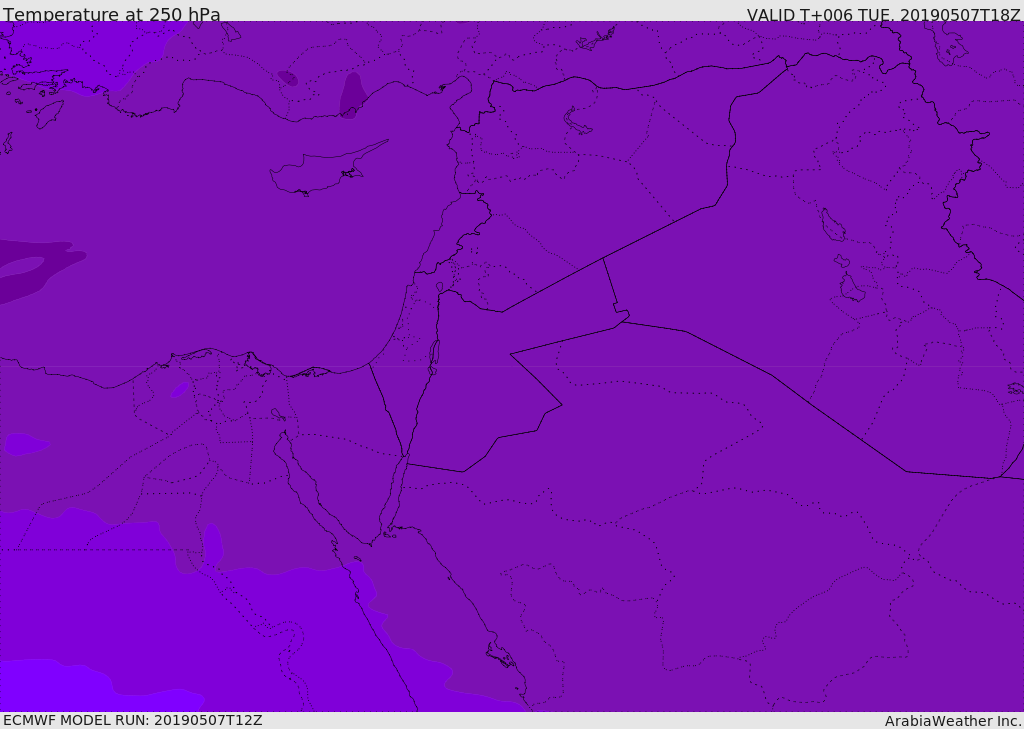The height and width of the screenshot is (729, 1024).
Task: Click the small violet oval west of the Nile Delta
Action: (180, 390)
